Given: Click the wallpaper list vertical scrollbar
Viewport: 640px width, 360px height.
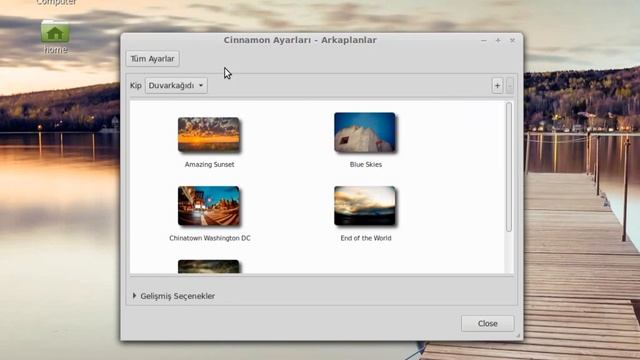Looking at the screenshot, I should (509, 167).
